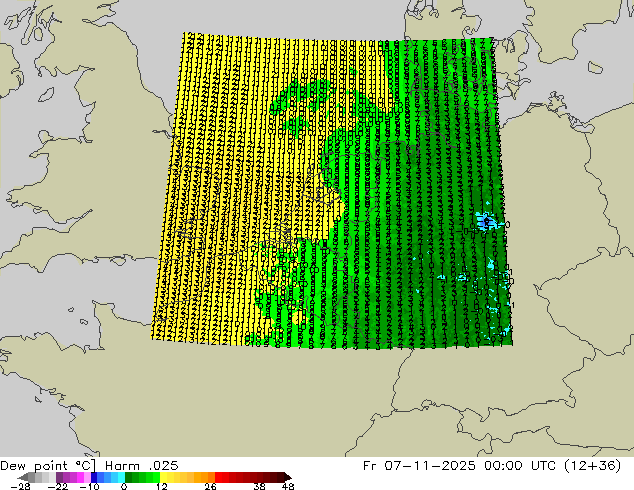Click the '26' legend label
This screenshot has height=490, width=634.
210,486
